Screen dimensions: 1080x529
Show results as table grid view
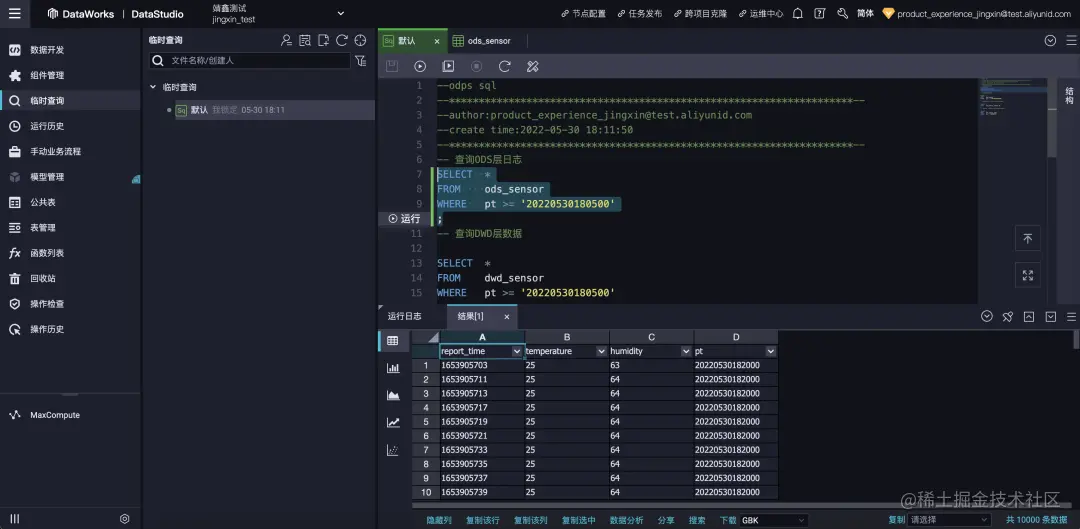point(393,340)
